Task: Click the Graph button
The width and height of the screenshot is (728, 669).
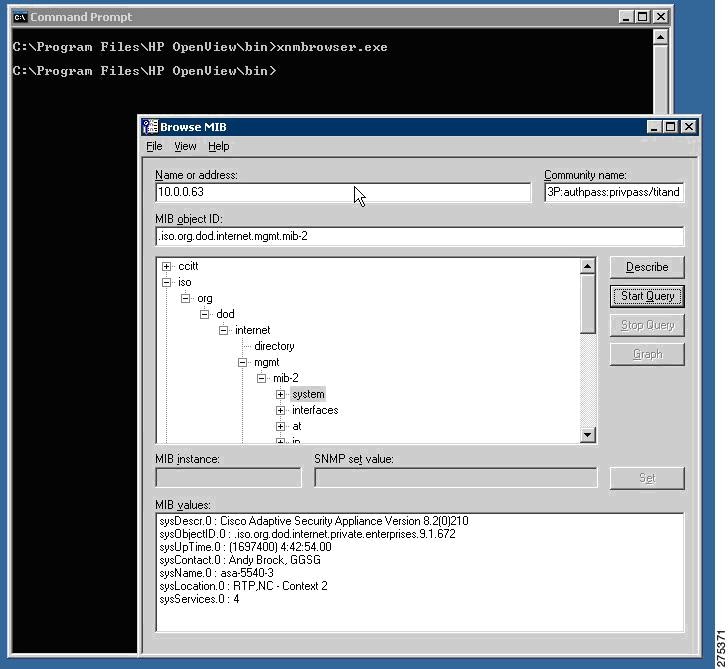Action: 647,354
